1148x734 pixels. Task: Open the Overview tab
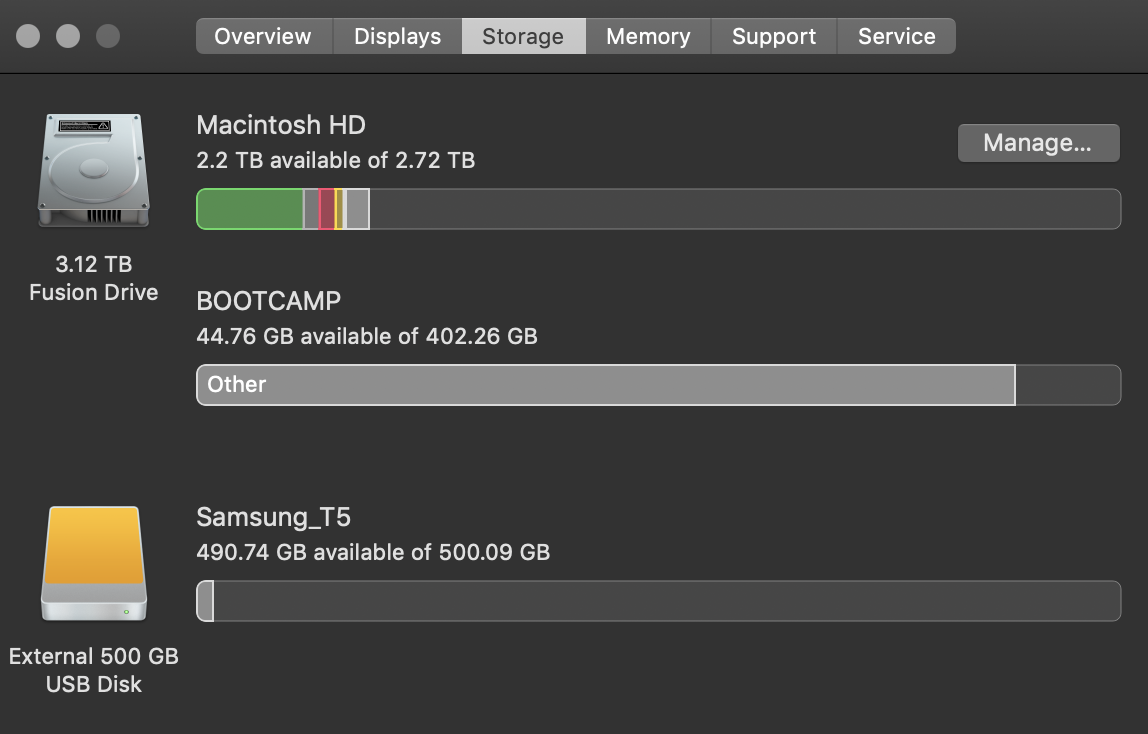(x=263, y=37)
